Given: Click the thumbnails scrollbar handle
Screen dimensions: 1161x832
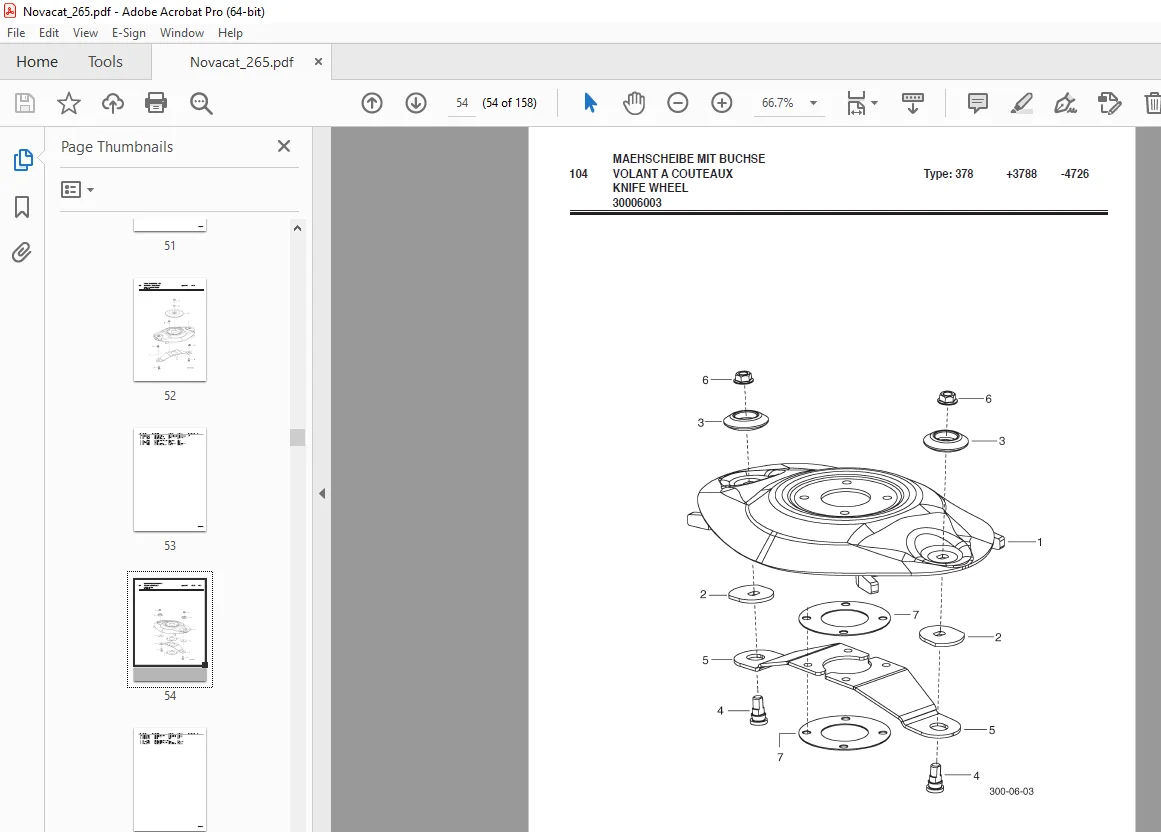Looking at the screenshot, I should [x=297, y=437].
